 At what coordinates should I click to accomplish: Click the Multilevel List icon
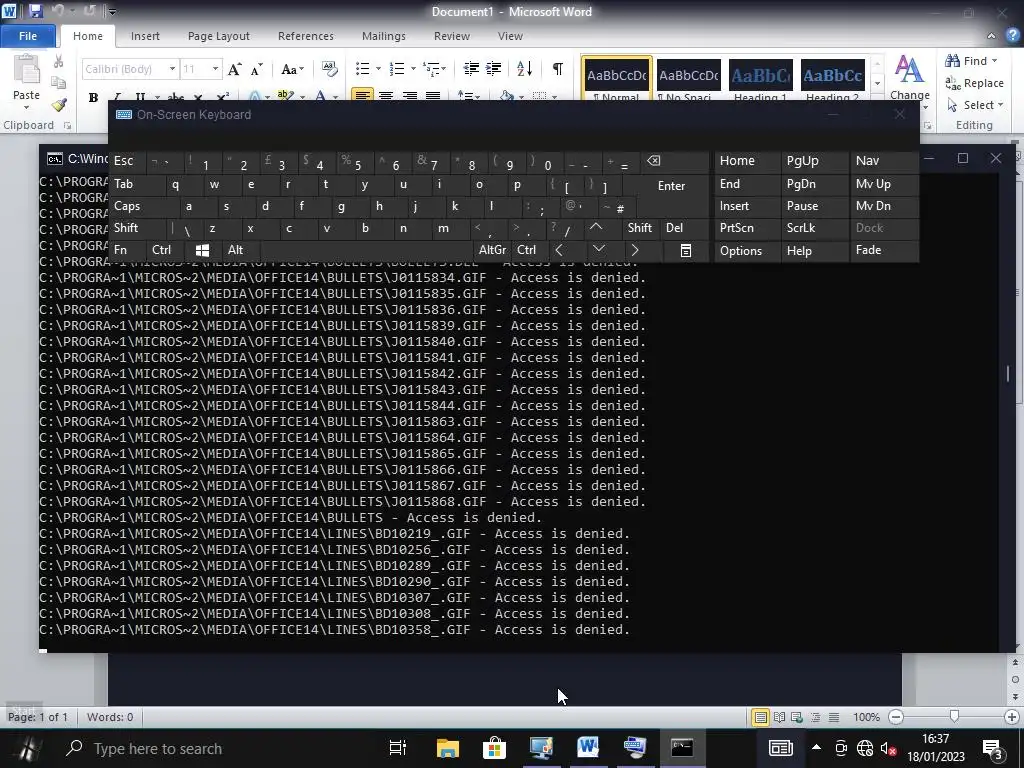coord(431,69)
